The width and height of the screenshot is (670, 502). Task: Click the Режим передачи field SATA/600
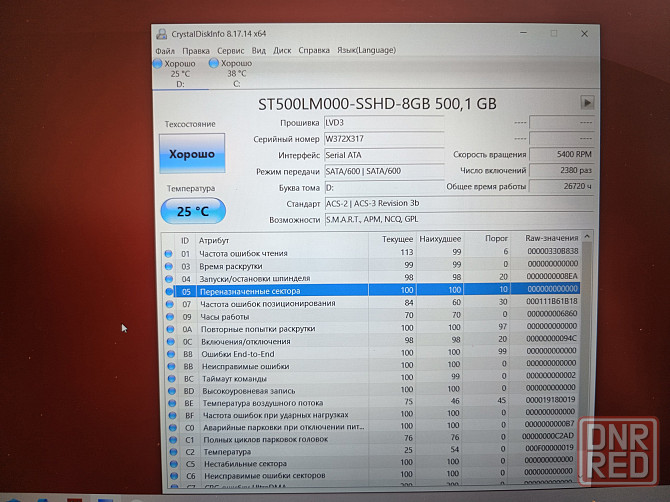tap(384, 171)
